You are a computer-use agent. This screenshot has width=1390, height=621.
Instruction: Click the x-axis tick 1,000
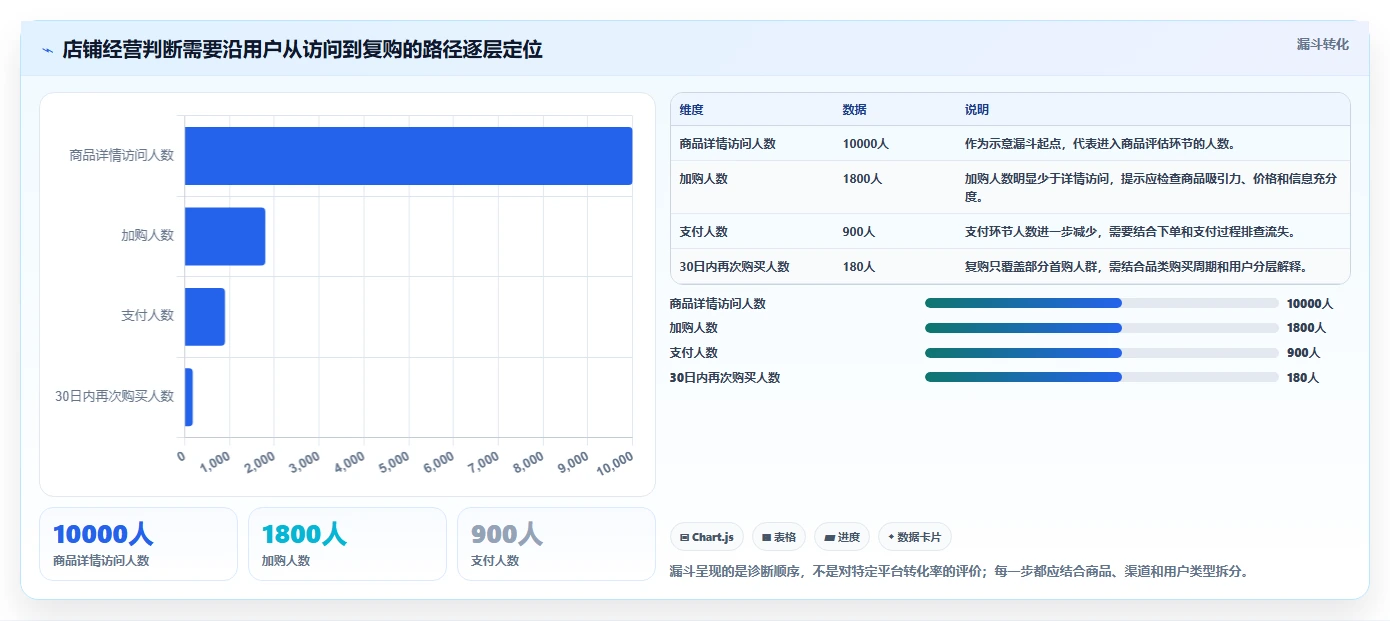[214, 461]
